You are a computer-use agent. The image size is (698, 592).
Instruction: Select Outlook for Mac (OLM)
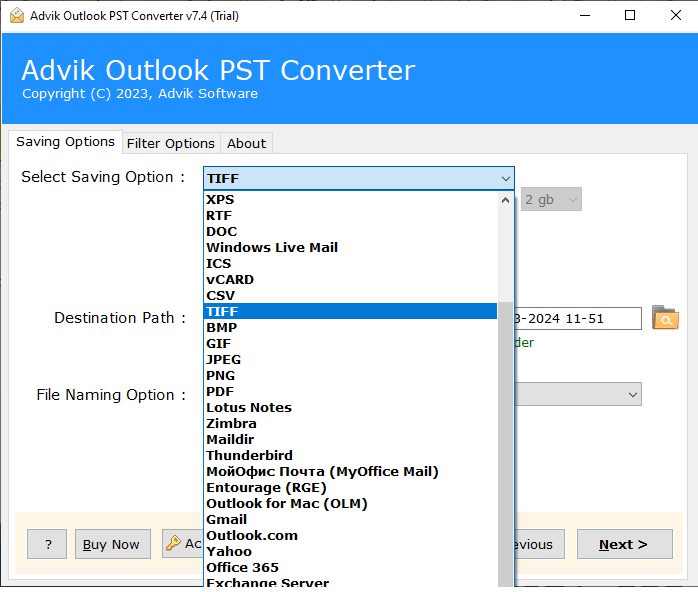350,504
